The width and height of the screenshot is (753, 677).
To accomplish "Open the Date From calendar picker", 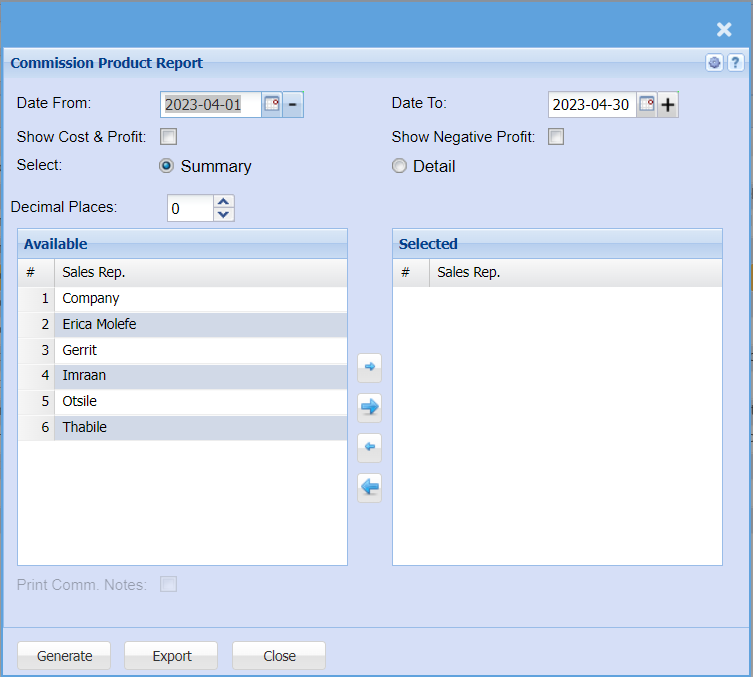I will click(271, 104).
